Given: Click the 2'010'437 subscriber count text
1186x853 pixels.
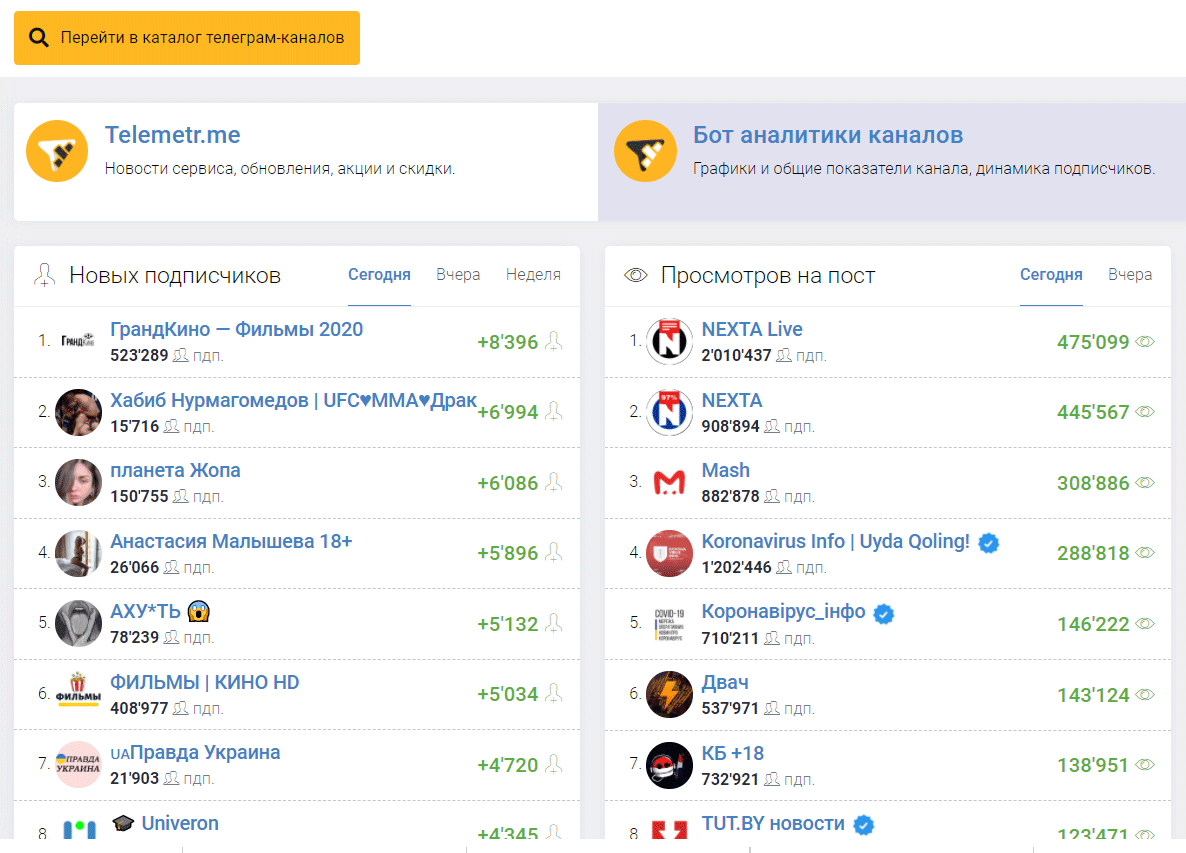Looking at the screenshot, I should [x=736, y=355].
